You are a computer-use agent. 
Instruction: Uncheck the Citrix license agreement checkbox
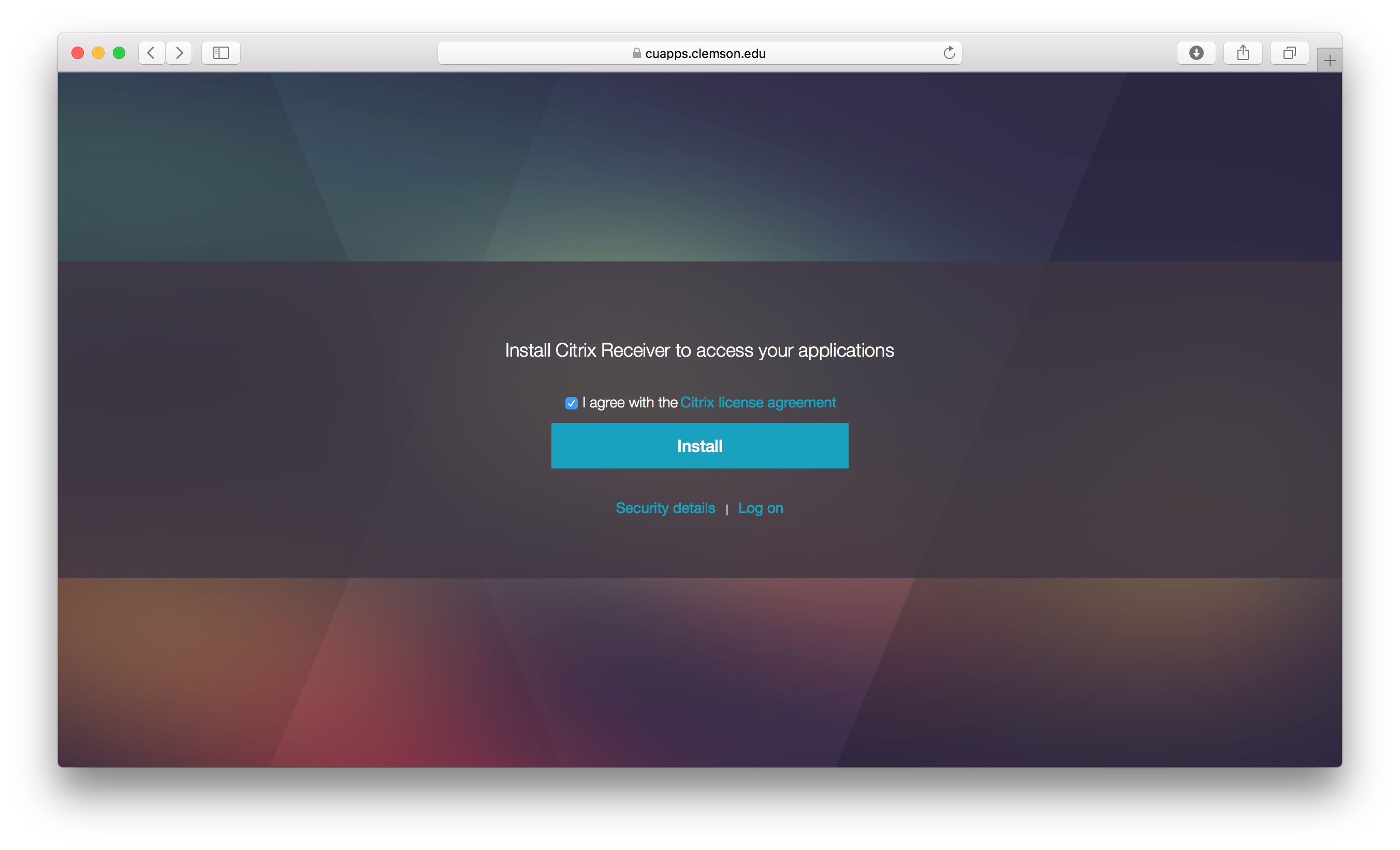point(571,403)
